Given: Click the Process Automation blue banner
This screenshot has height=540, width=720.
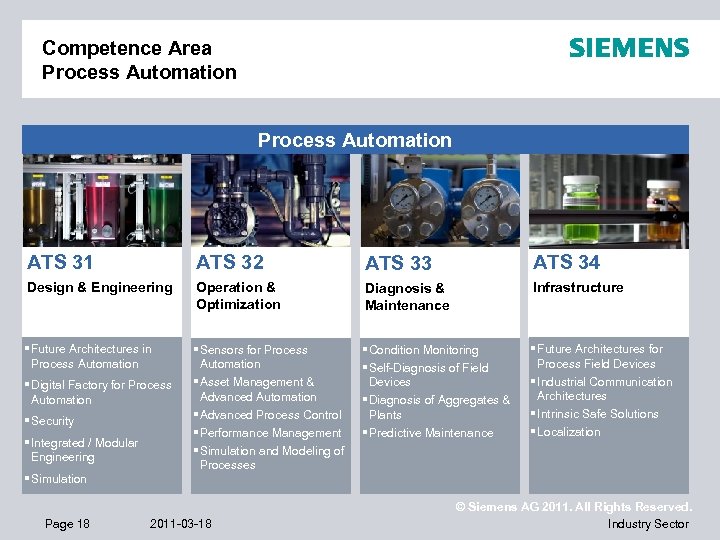Looking at the screenshot, I should tap(355, 140).
